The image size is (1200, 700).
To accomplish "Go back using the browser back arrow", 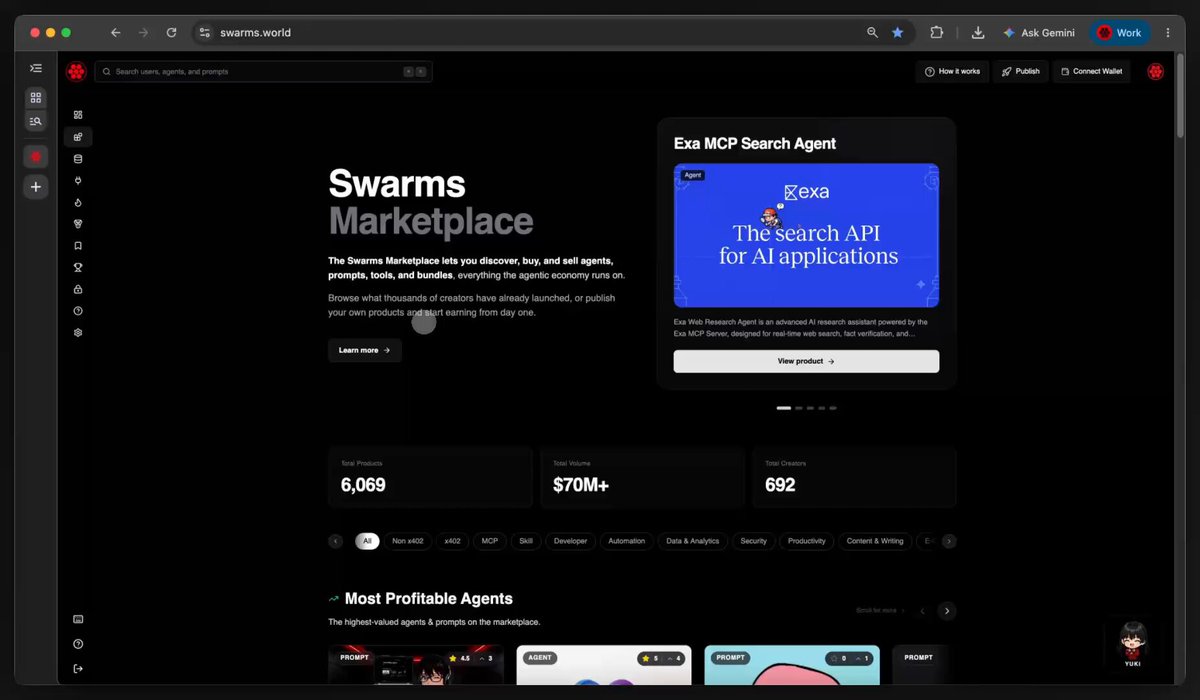I will click(116, 33).
